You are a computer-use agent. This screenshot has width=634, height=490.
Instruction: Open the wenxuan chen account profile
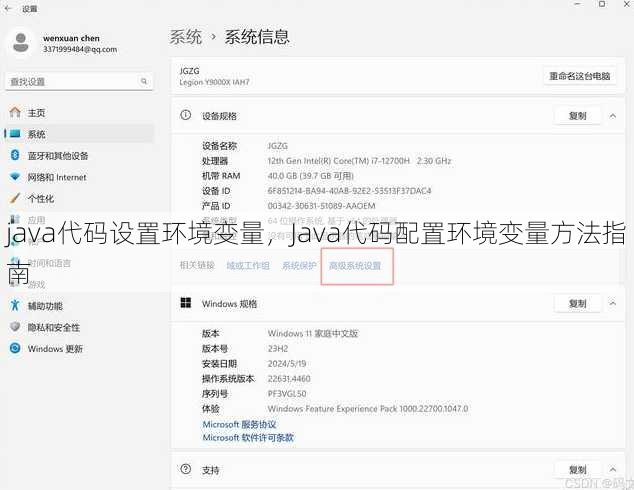click(63, 43)
